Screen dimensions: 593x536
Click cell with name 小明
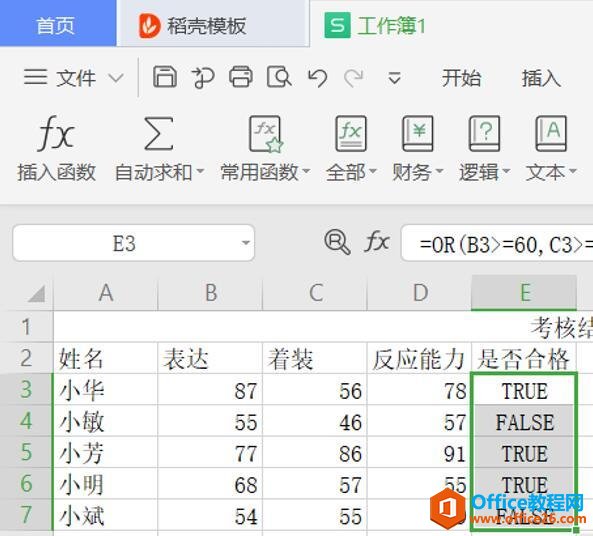click(x=106, y=484)
